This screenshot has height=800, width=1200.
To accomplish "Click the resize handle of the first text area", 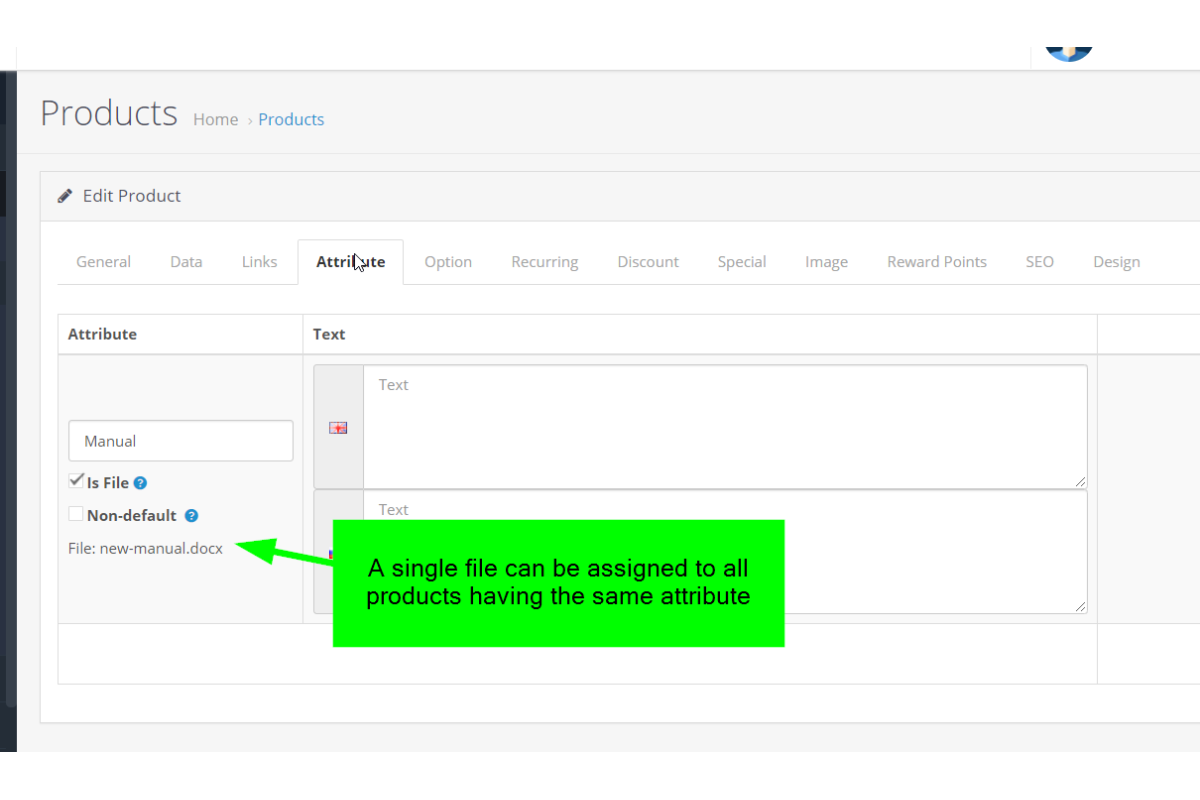I will (1080, 481).
